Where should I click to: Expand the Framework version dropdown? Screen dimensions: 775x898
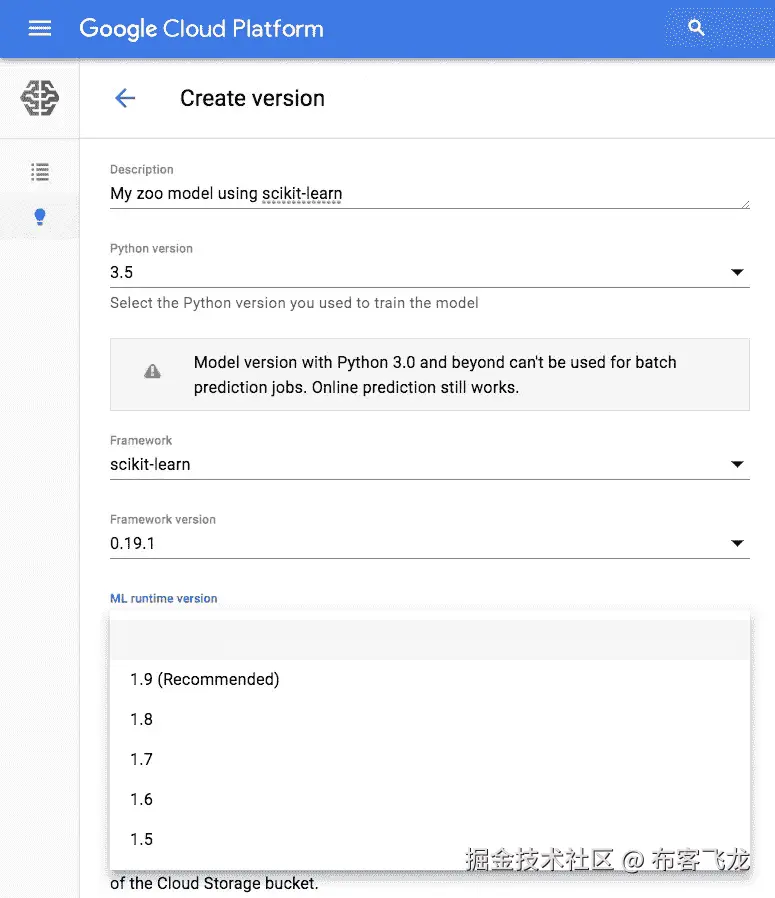pos(737,543)
